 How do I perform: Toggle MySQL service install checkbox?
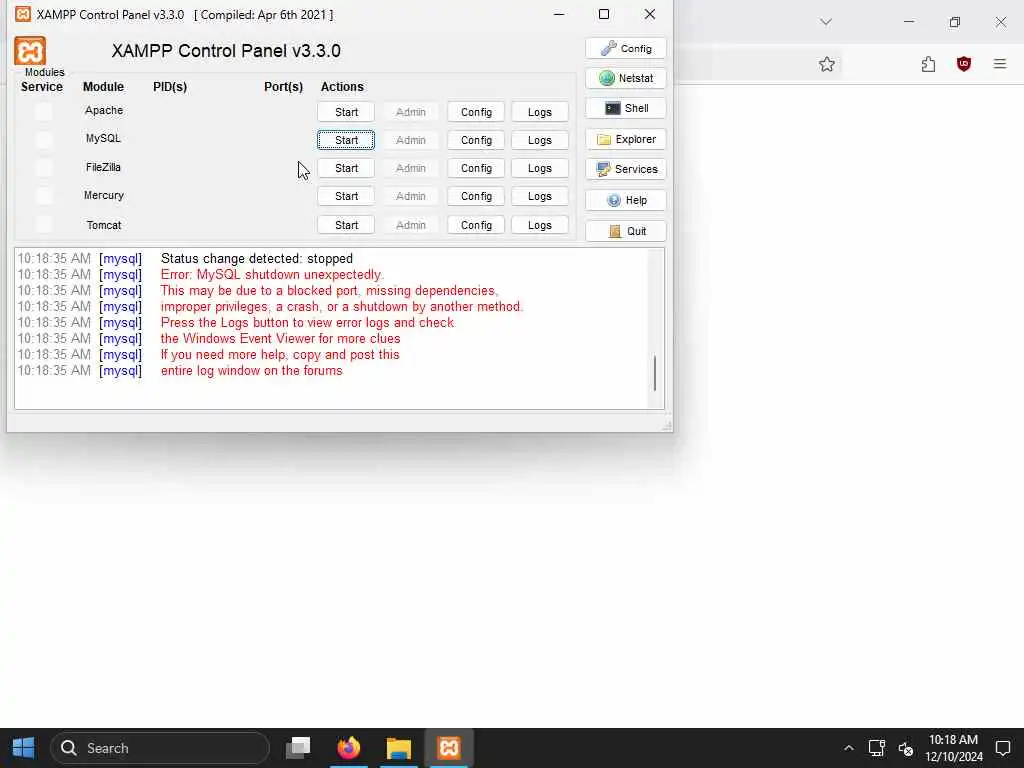[x=44, y=140]
